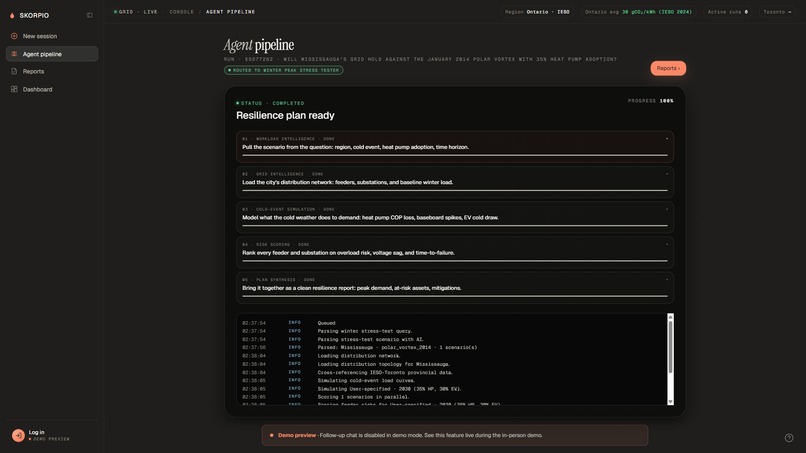Click the Plan Synthesis progress bar
The width and height of the screenshot is (806, 453).
[455, 296]
